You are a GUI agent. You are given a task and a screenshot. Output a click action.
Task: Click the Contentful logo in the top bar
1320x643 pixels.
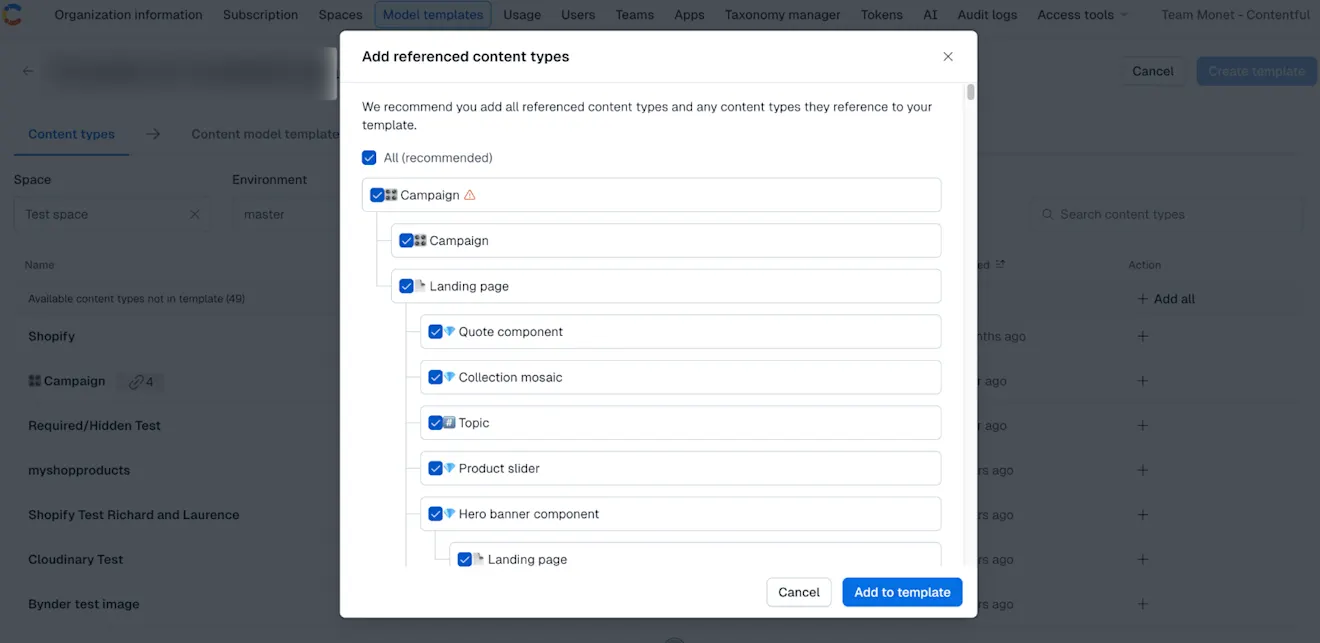point(13,14)
